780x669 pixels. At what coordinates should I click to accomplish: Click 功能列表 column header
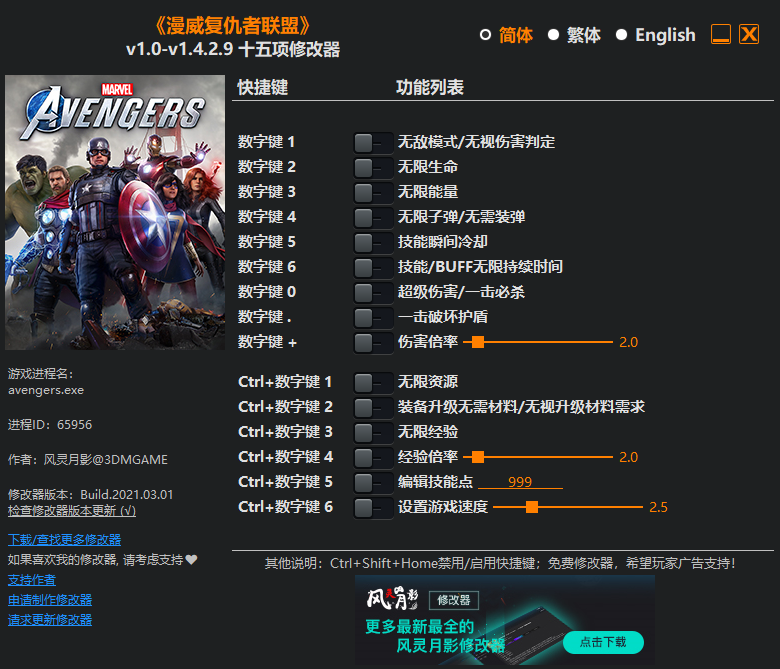coord(430,88)
